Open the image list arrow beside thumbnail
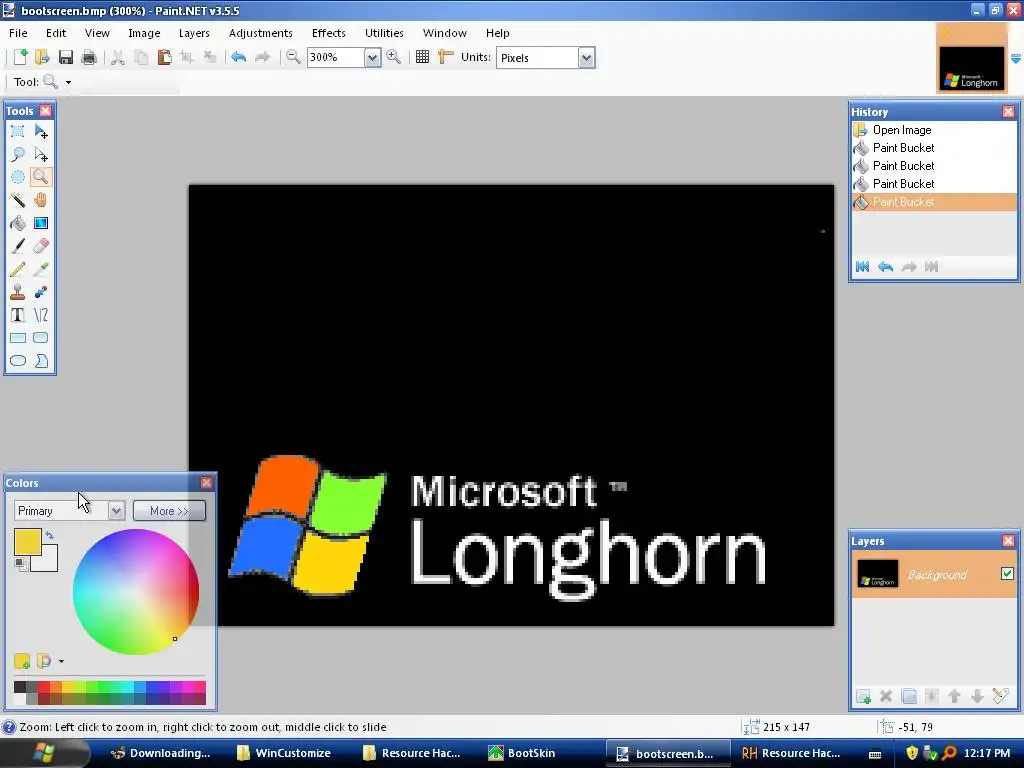1024x768 pixels. [1016, 59]
